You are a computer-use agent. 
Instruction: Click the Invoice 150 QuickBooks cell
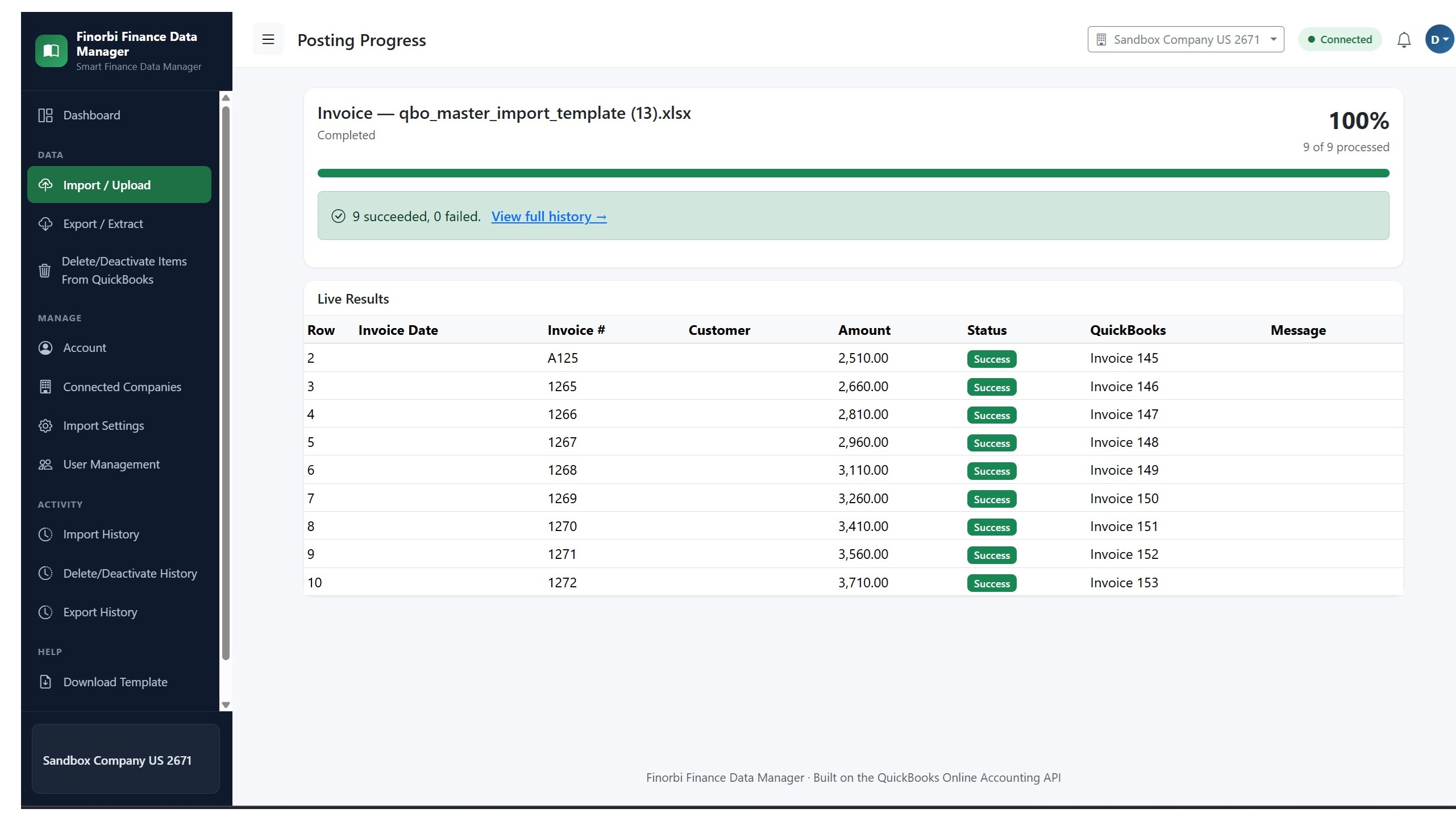1124,499
